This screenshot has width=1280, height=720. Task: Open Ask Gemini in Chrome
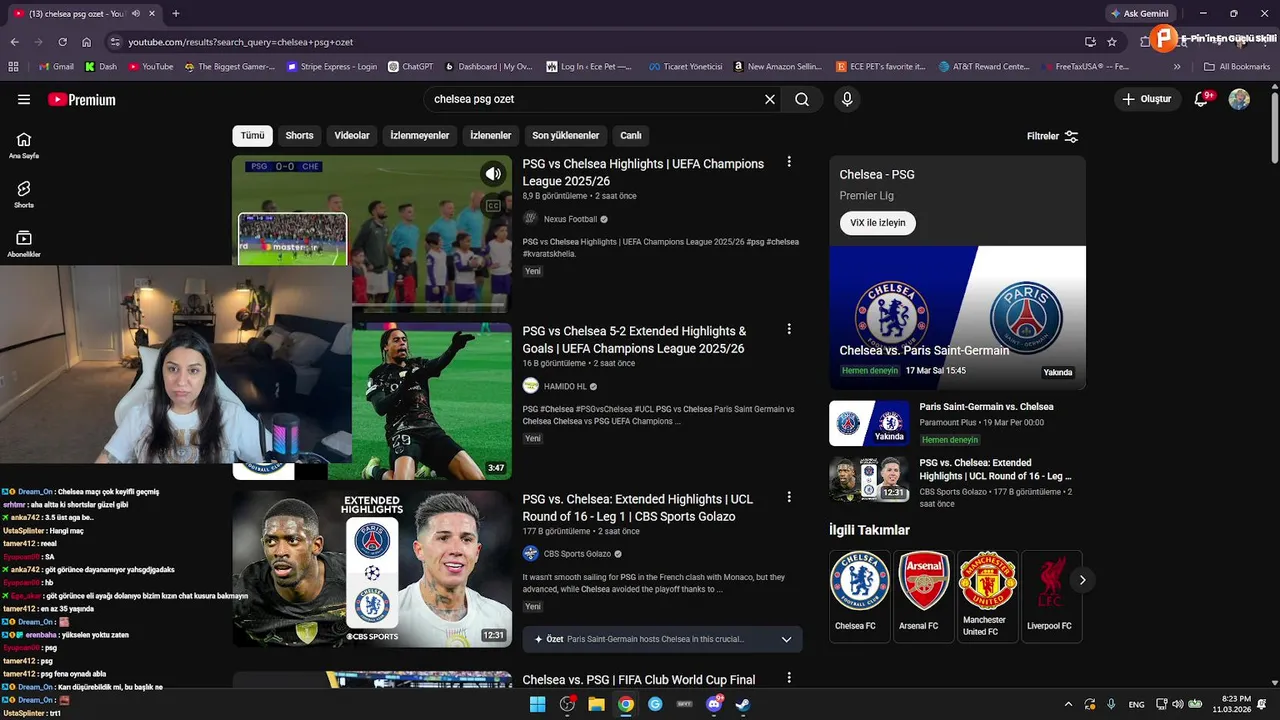(1139, 13)
